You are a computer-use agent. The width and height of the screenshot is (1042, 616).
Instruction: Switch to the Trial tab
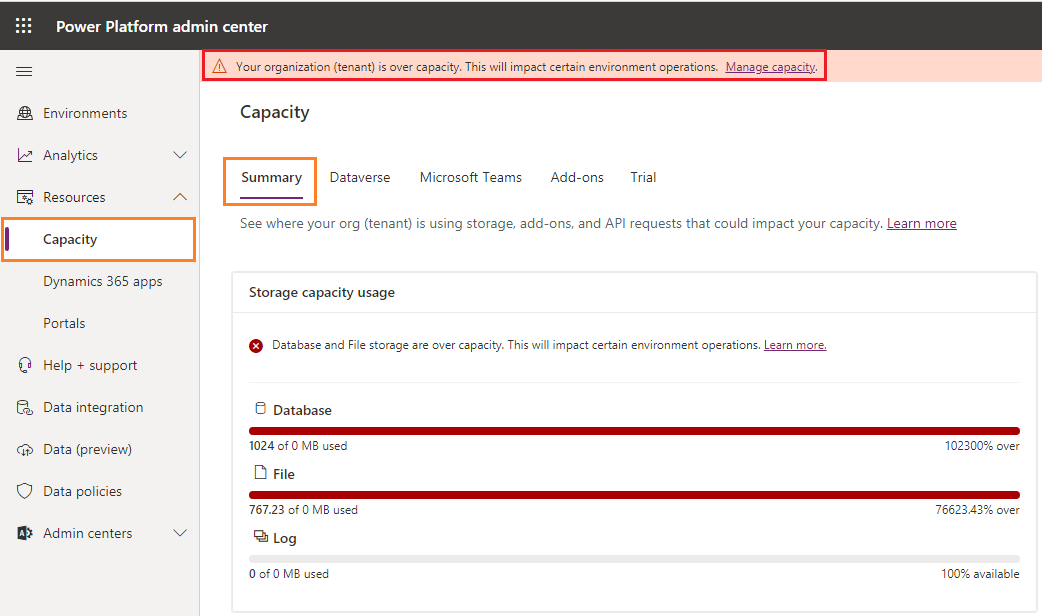tap(643, 177)
